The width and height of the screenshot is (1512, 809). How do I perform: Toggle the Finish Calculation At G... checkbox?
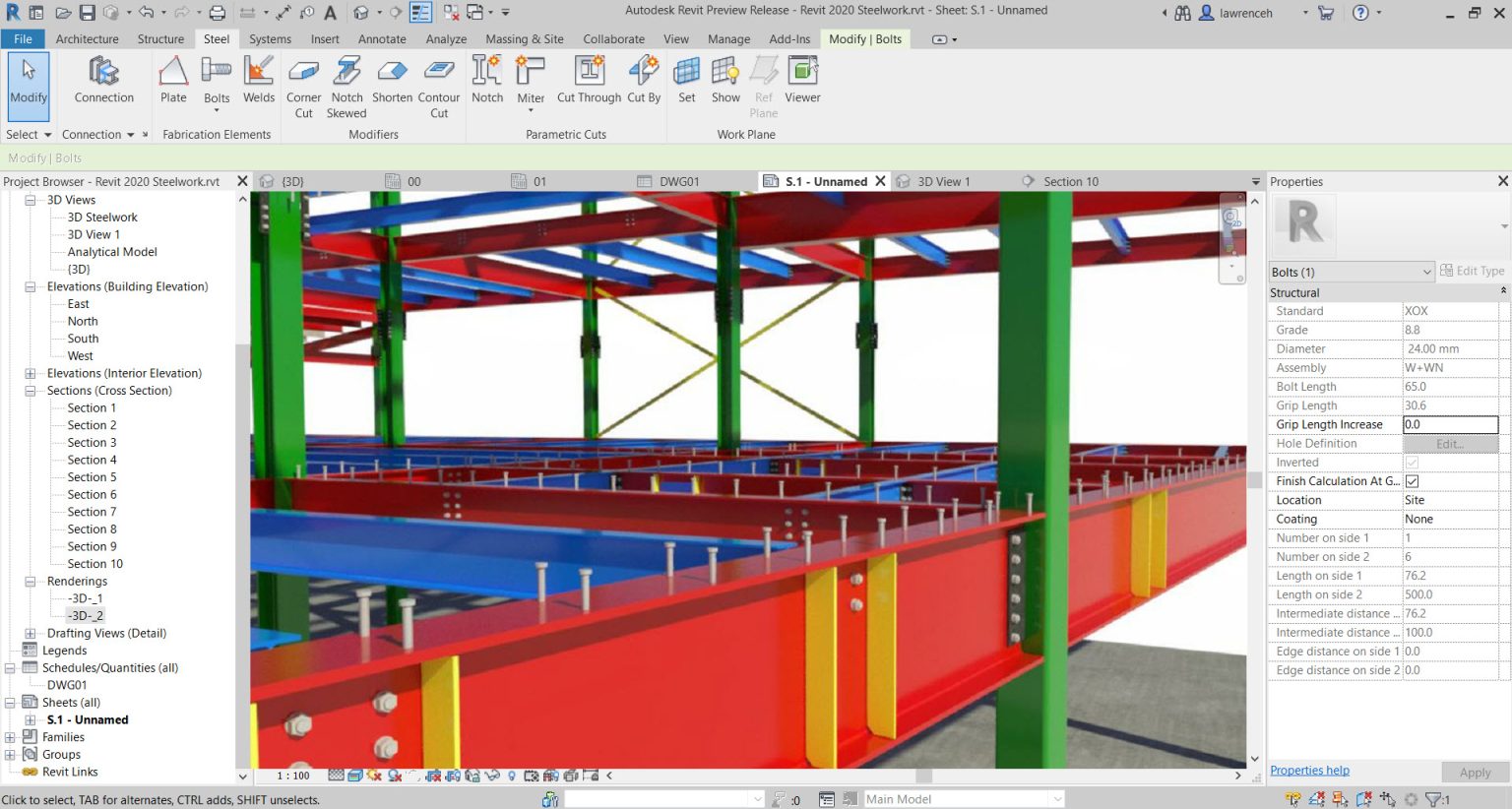click(x=1413, y=481)
